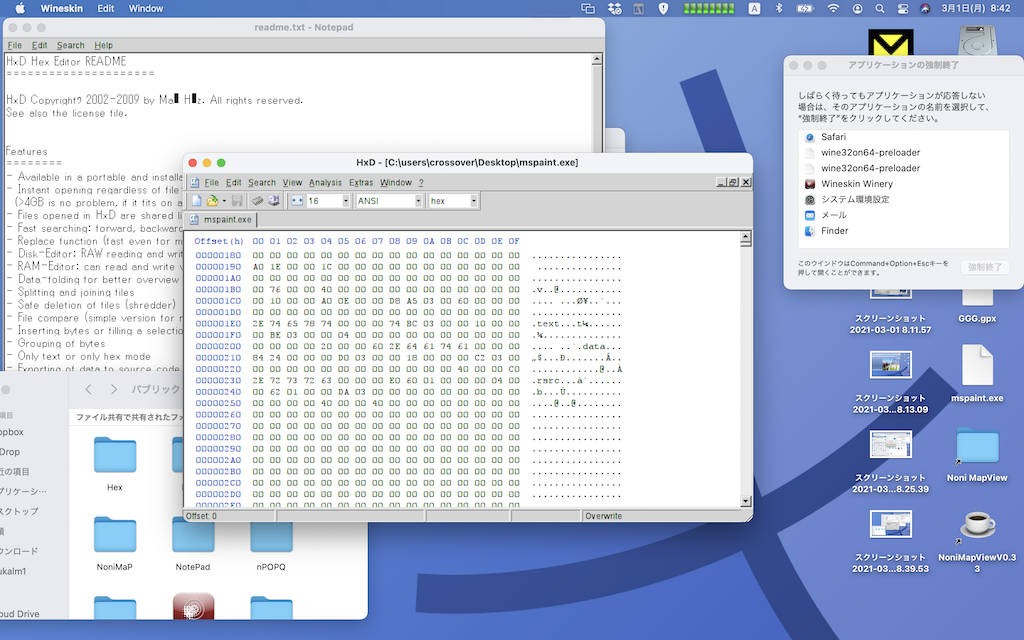Image resolution: width=1024 pixels, height=640 pixels.
Task: Click the grayed Save diskette icon in HxD
Action: [x=237, y=201]
